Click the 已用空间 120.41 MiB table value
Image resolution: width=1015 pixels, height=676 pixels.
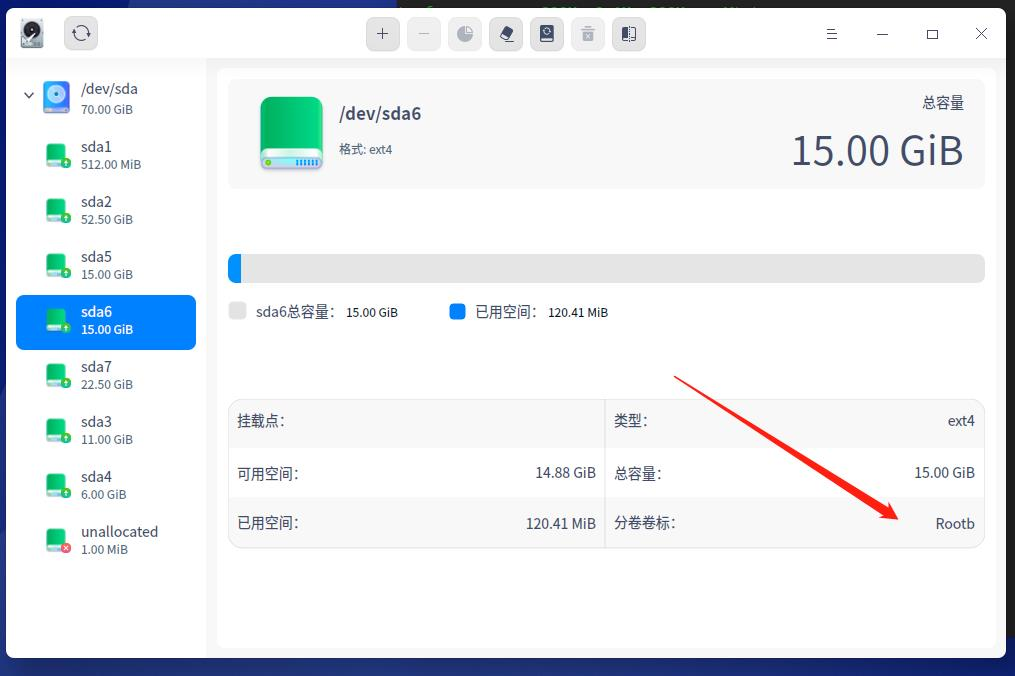561,523
